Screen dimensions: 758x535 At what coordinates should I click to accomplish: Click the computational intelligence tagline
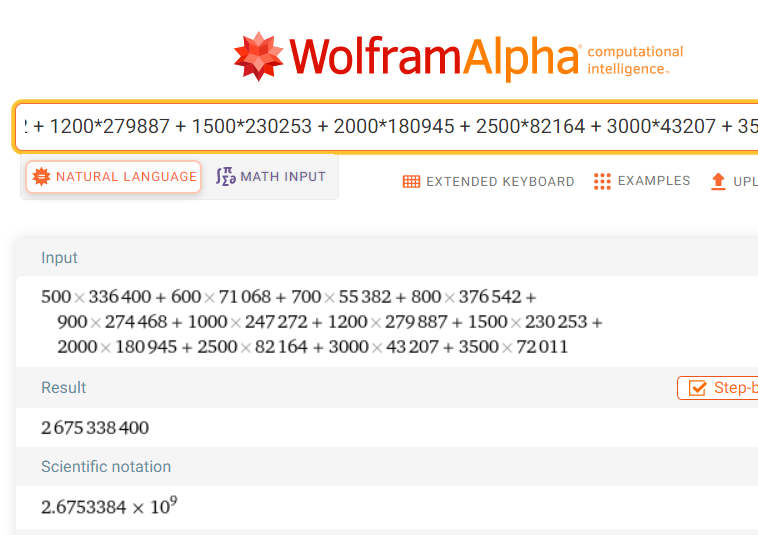(635, 60)
